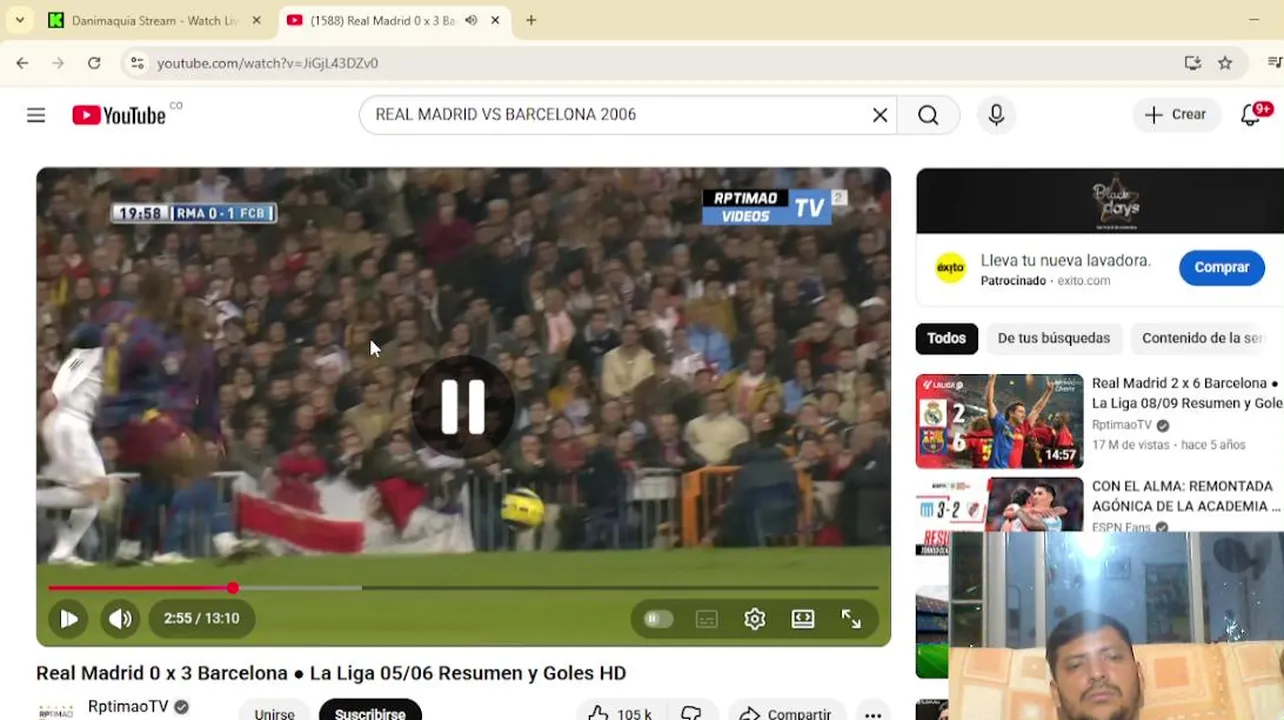Open the Real Madrid 2 x 6 Barcelona thumbnail
Screen dimensions: 1284x720
(x=999, y=421)
